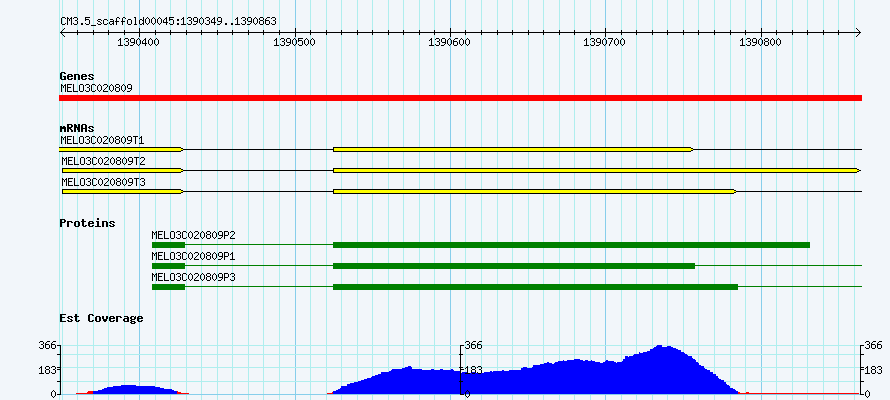This screenshot has width=890, height=400.
Task: Select mRNA label MEL03C020809T3
Action: (x=103, y=182)
